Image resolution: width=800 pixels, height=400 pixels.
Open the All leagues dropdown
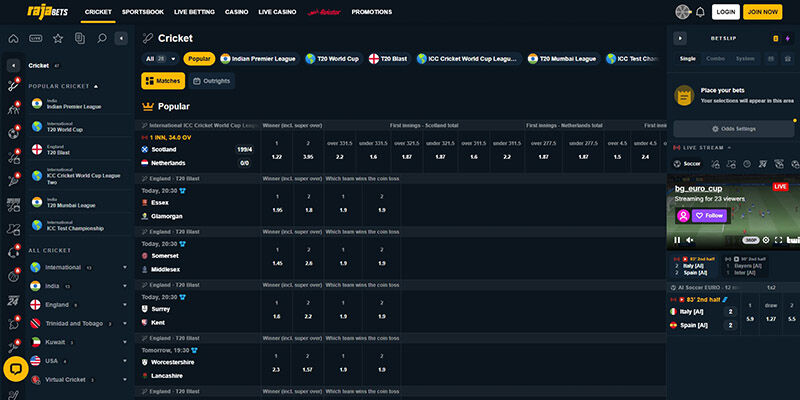tap(160, 59)
